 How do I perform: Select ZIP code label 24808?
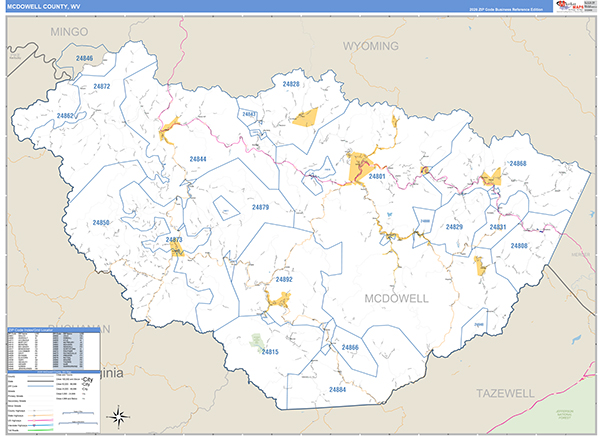(x=519, y=246)
